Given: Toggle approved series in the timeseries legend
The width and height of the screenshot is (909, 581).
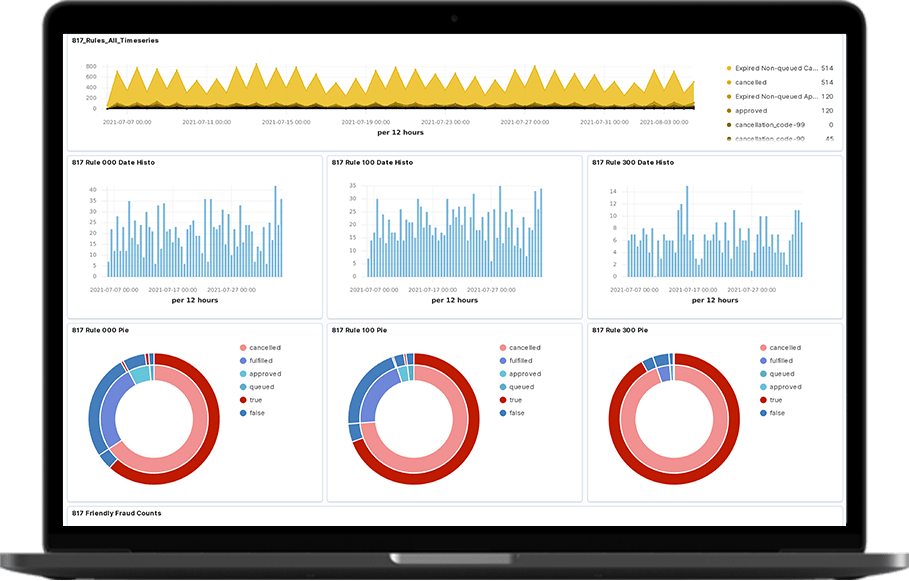Looking at the screenshot, I should click(750, 111).
